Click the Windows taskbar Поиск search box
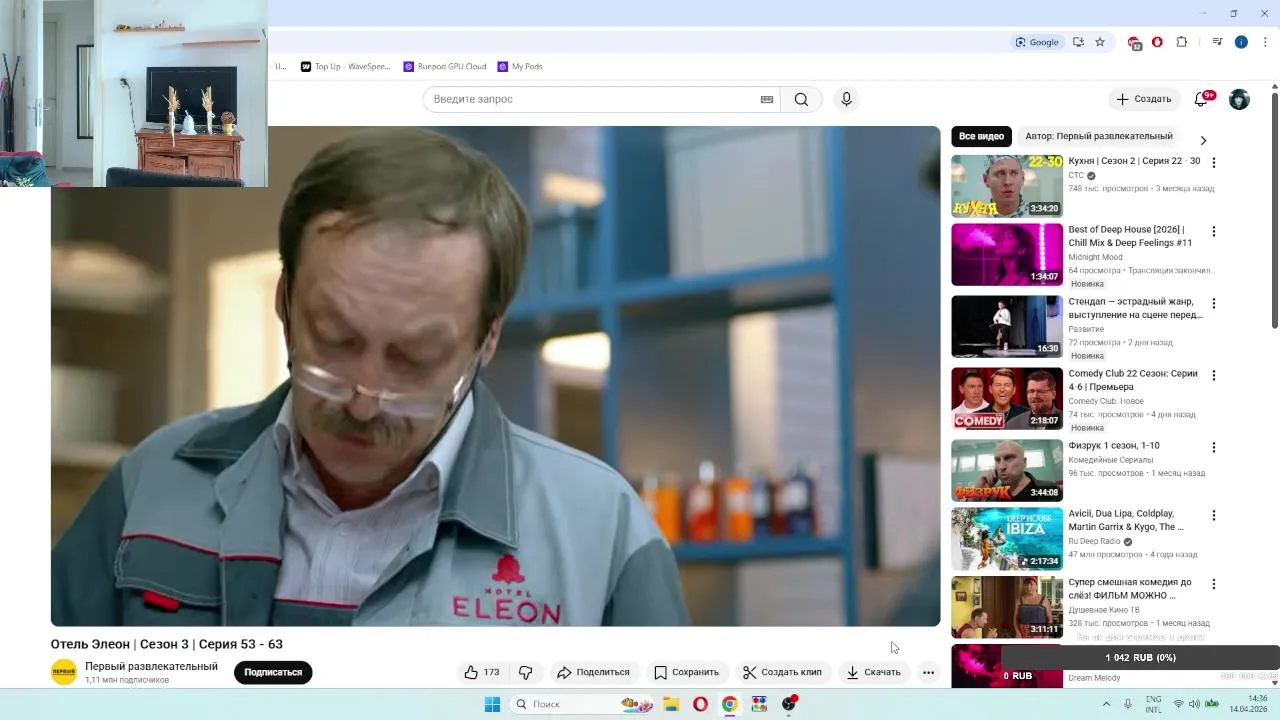 [582, 704]
